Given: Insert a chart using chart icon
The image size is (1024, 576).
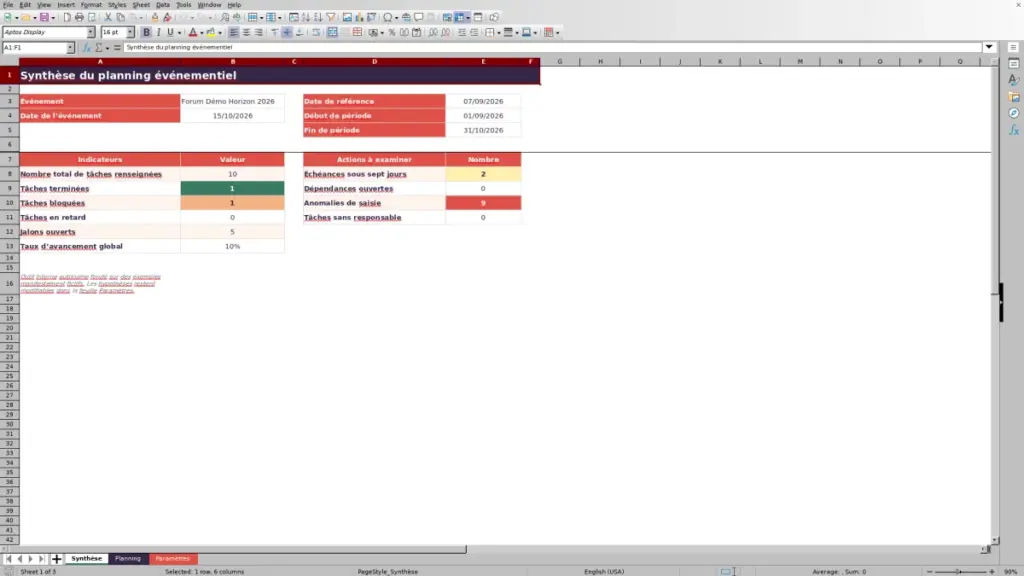Looking at the screenshot, I should (359, 18).
